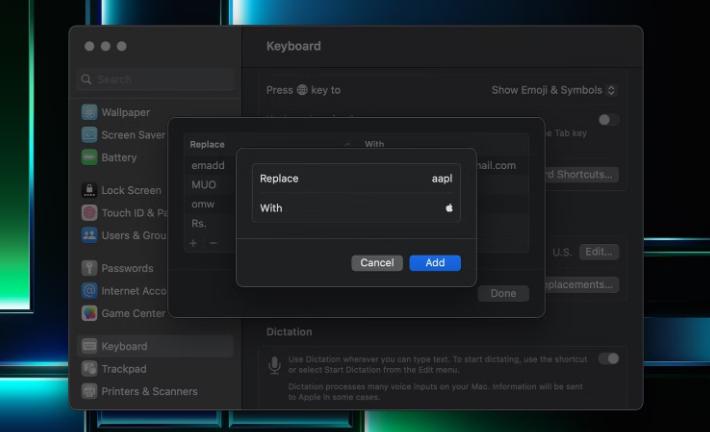This screenshot has height=432, width=710.
Task: Remove replacement with minus button
Action: tap(213, 243)
